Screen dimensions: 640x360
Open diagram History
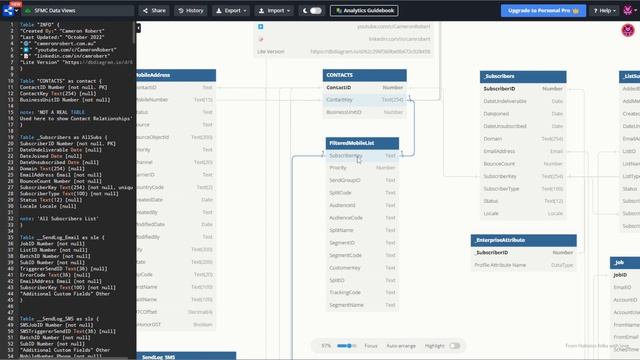(x=191, y=11)
